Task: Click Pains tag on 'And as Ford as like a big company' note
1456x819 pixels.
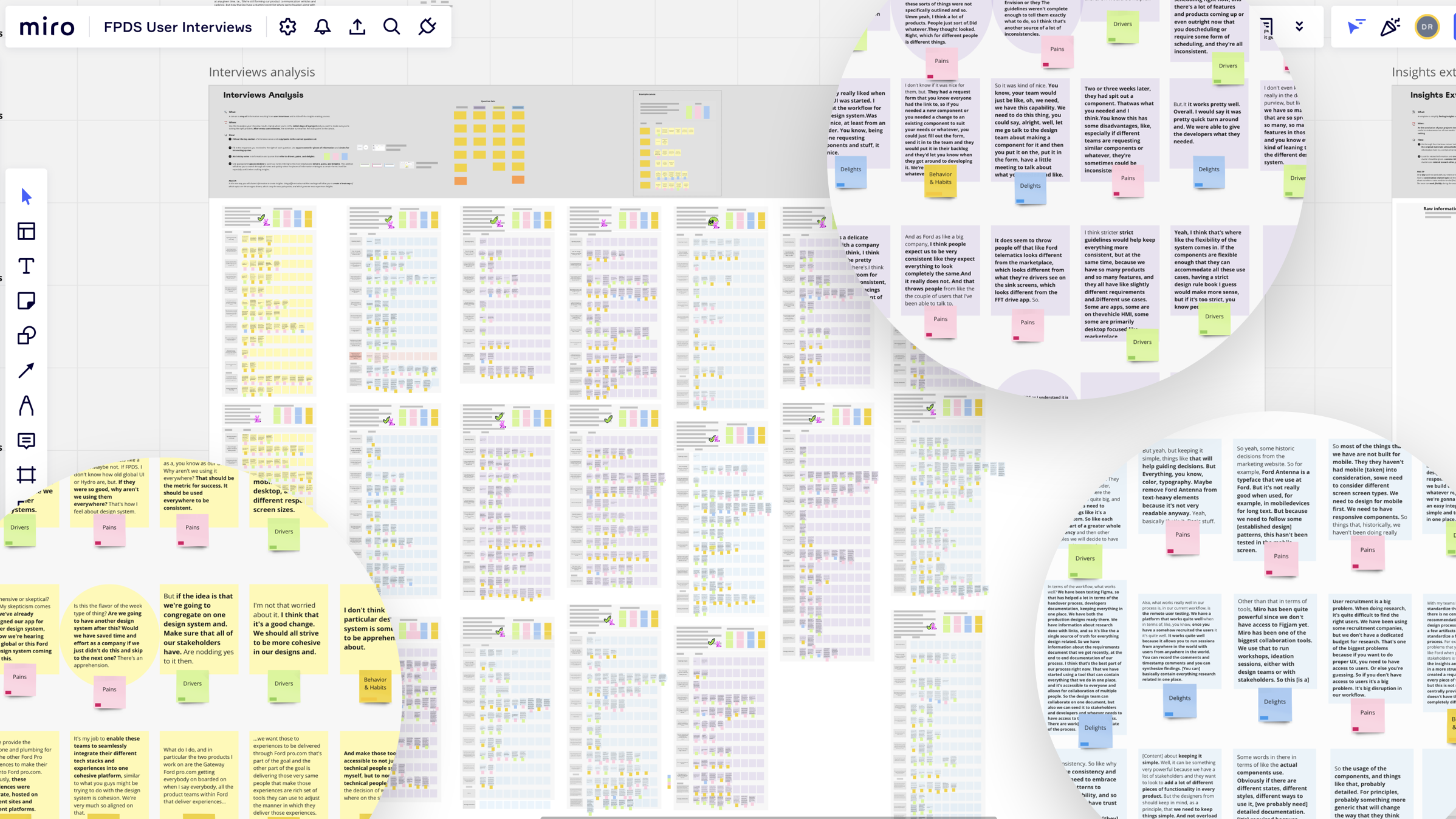Action: click(940, 321)
